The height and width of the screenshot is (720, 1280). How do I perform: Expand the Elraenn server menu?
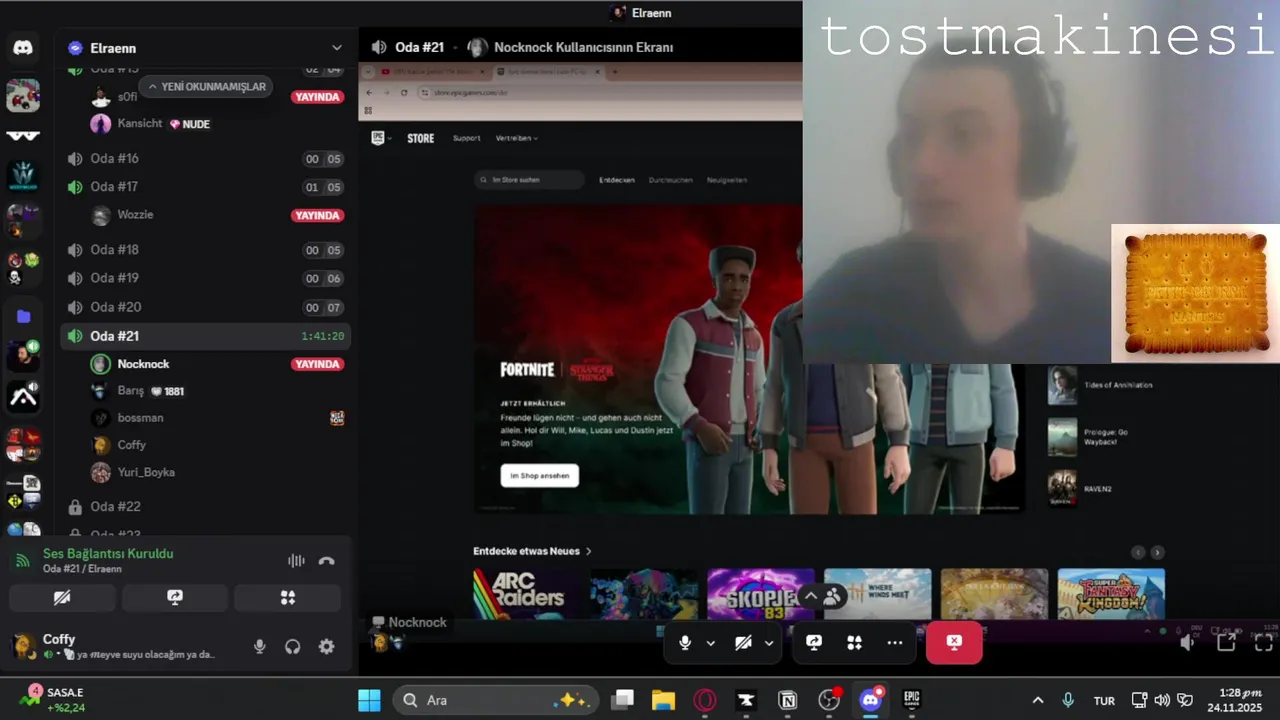pos(337,47)
